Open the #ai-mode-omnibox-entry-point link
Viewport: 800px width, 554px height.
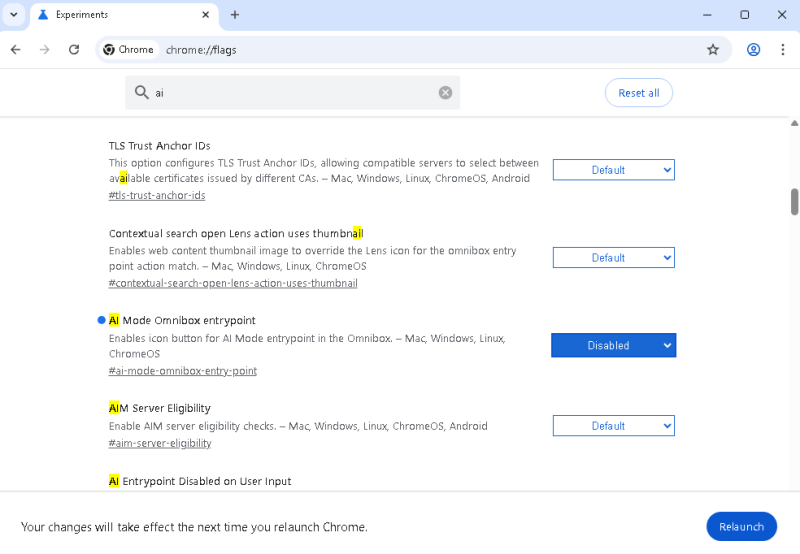coord(183,371)
